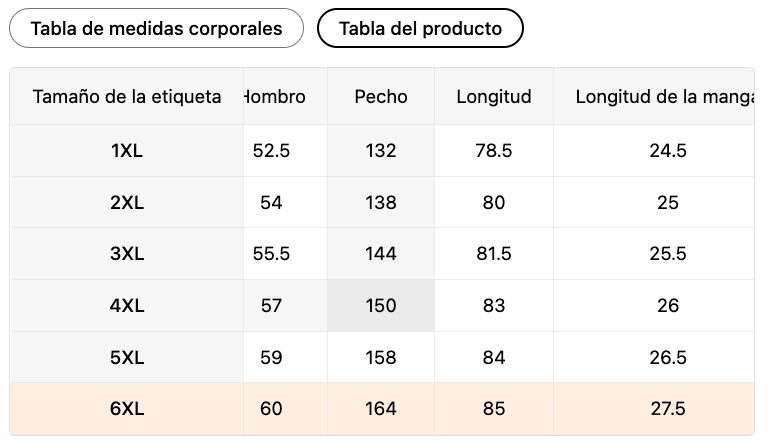Click the Longitud column header
Screen dimensions: 772x446
(x=494, y=96)
